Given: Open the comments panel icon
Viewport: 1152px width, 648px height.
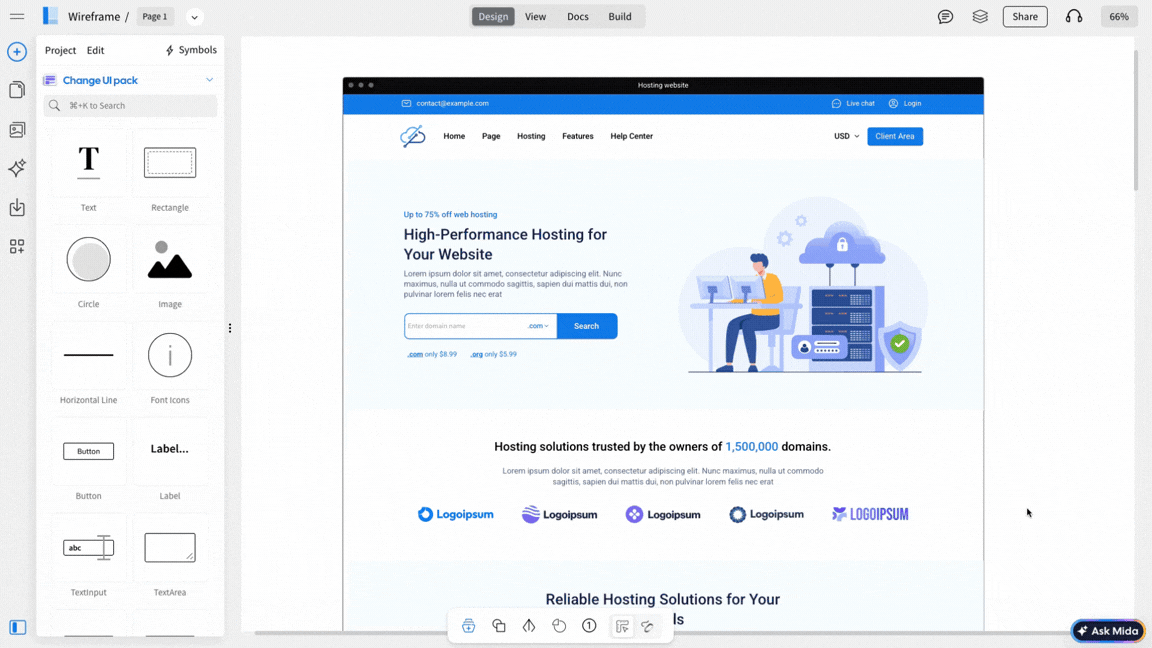Looking at the screenshot, I should (x=945, y=17).
